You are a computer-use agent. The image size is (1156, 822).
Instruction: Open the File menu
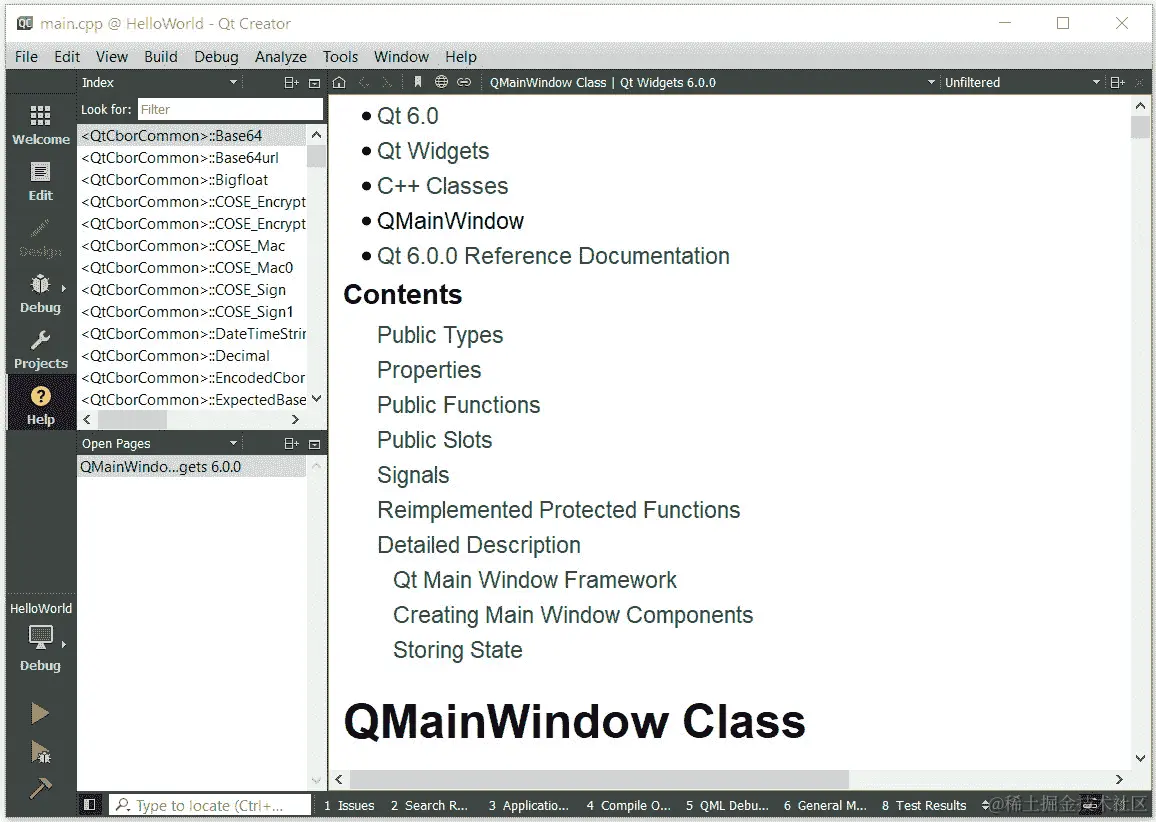[x=27, y=57]
